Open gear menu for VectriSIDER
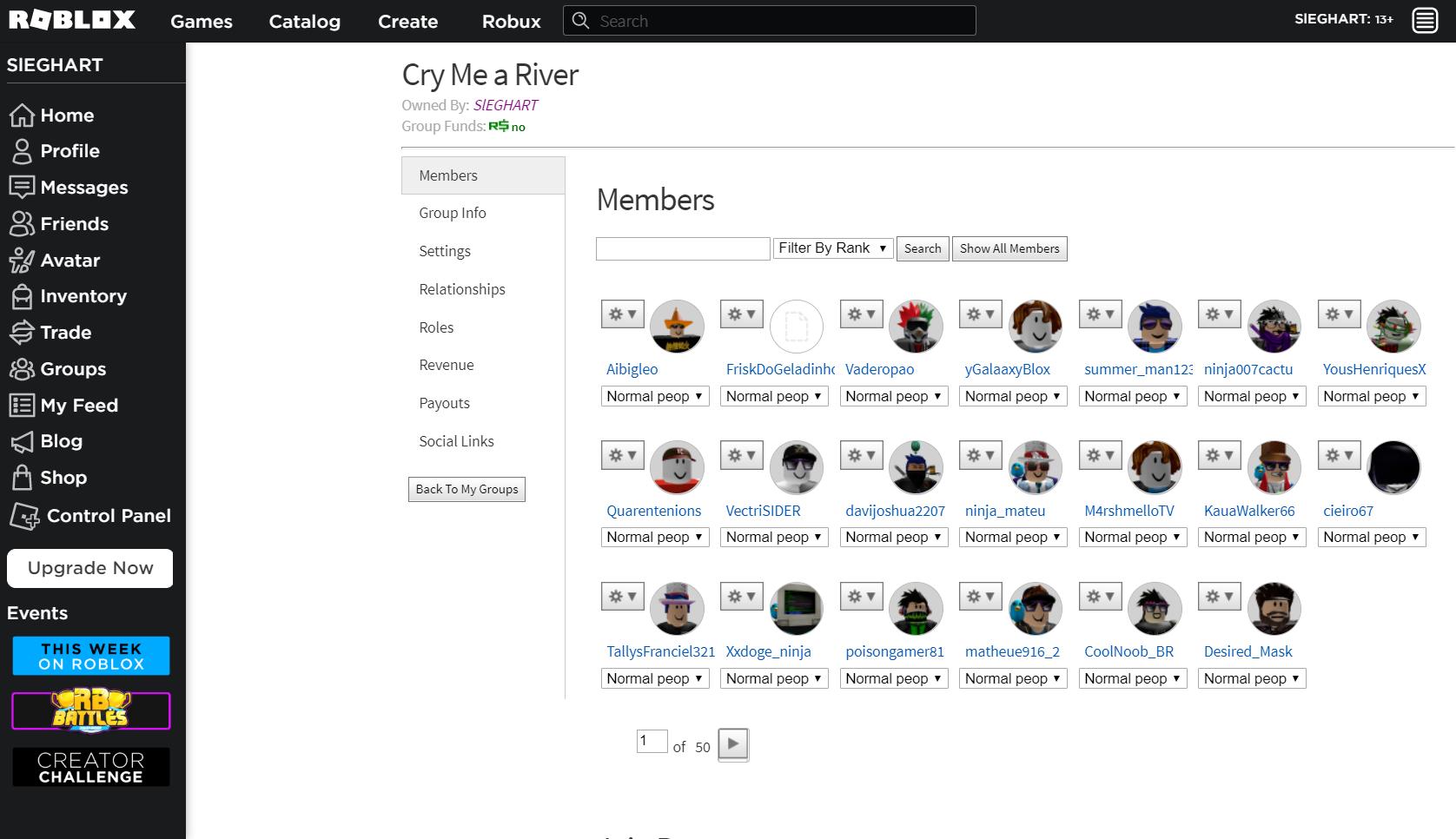 pyautogui.click(x=742, y=455)
